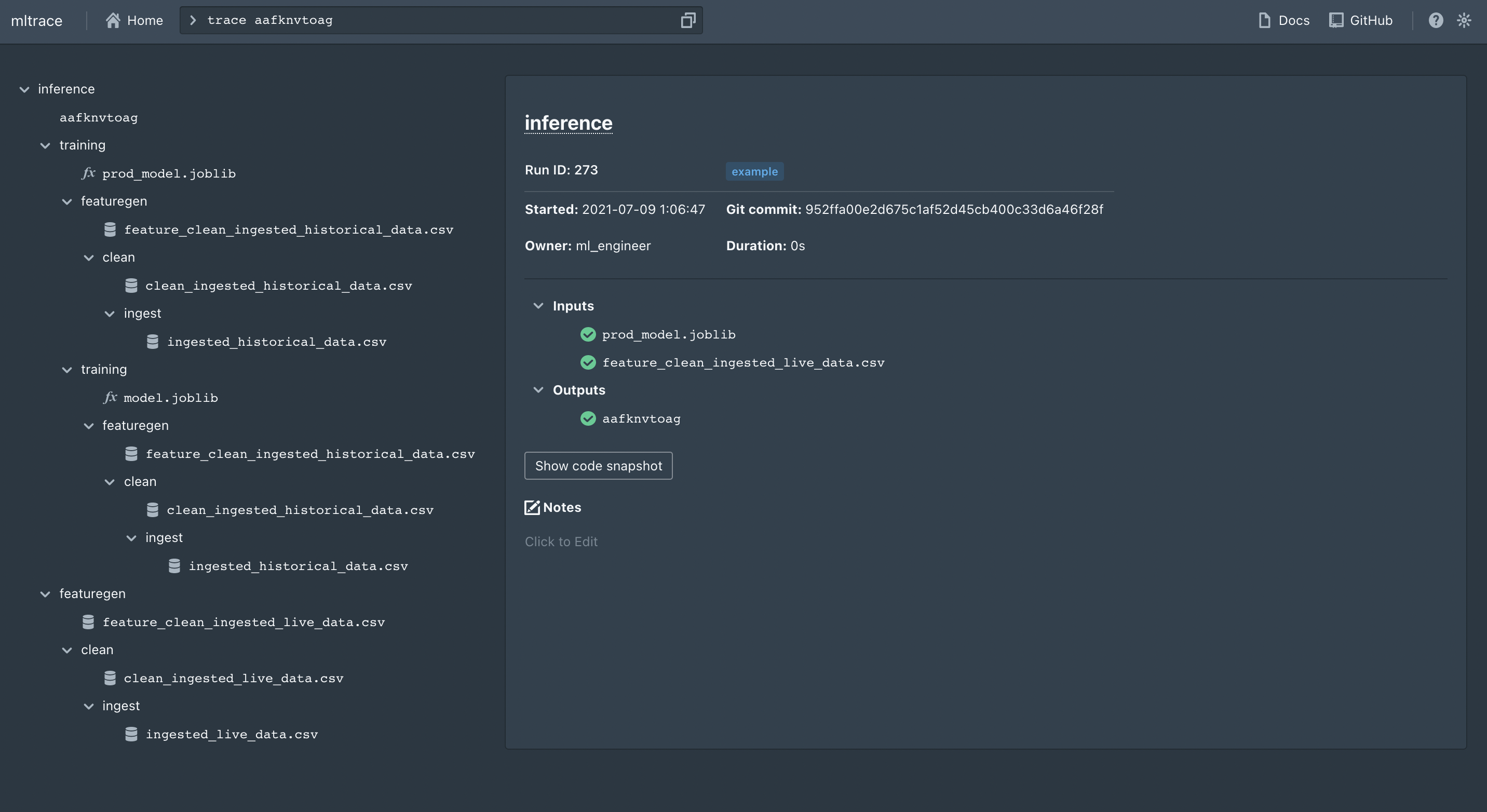Image resolution: width=1487 pixels, height=812 pixels.
Task: Click the Home house icon
Action: [113, 21]
